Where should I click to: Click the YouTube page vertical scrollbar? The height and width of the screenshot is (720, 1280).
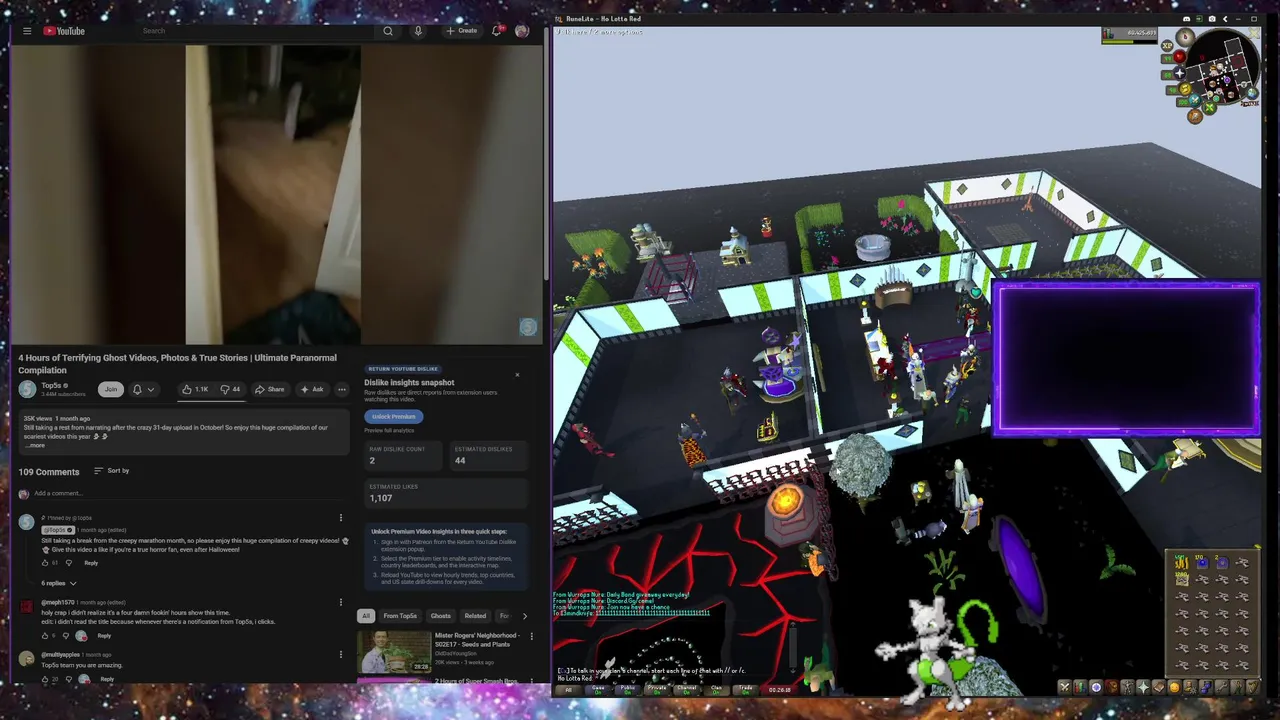(x=546, y=160)
